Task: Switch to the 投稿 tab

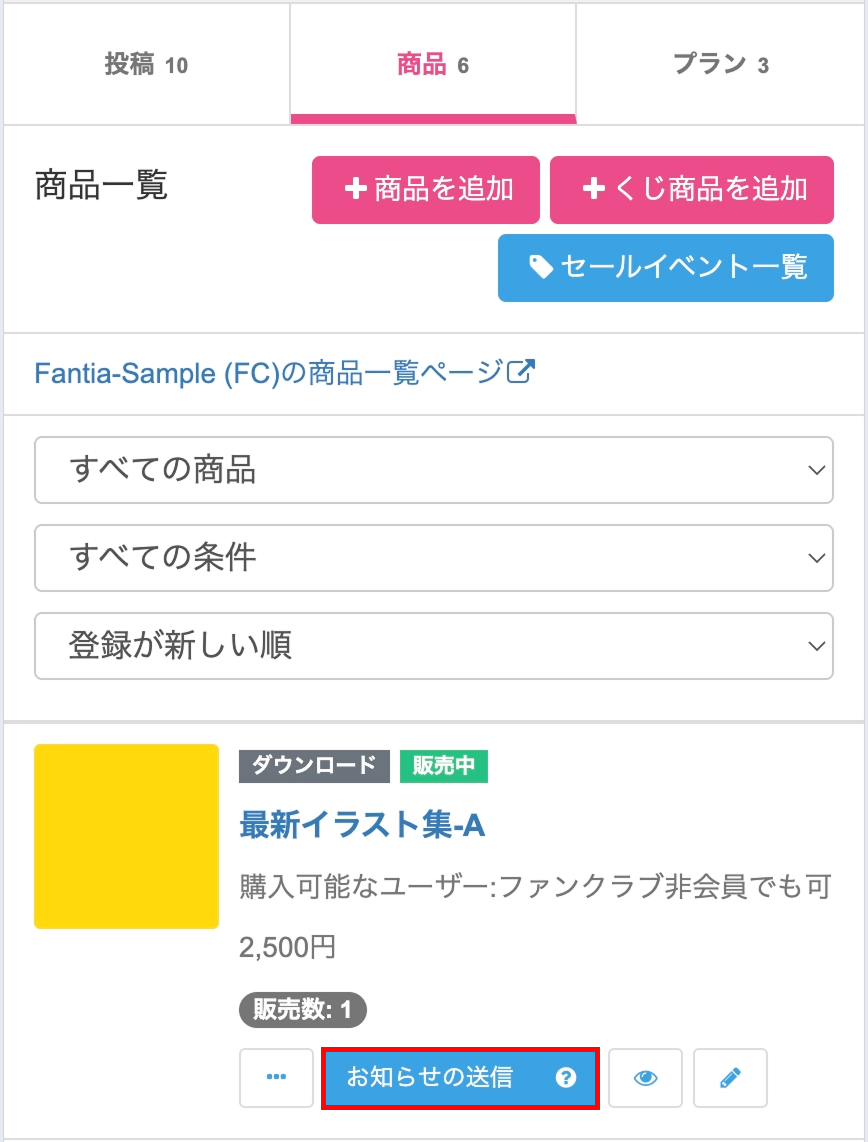Action: click(146, 65)
